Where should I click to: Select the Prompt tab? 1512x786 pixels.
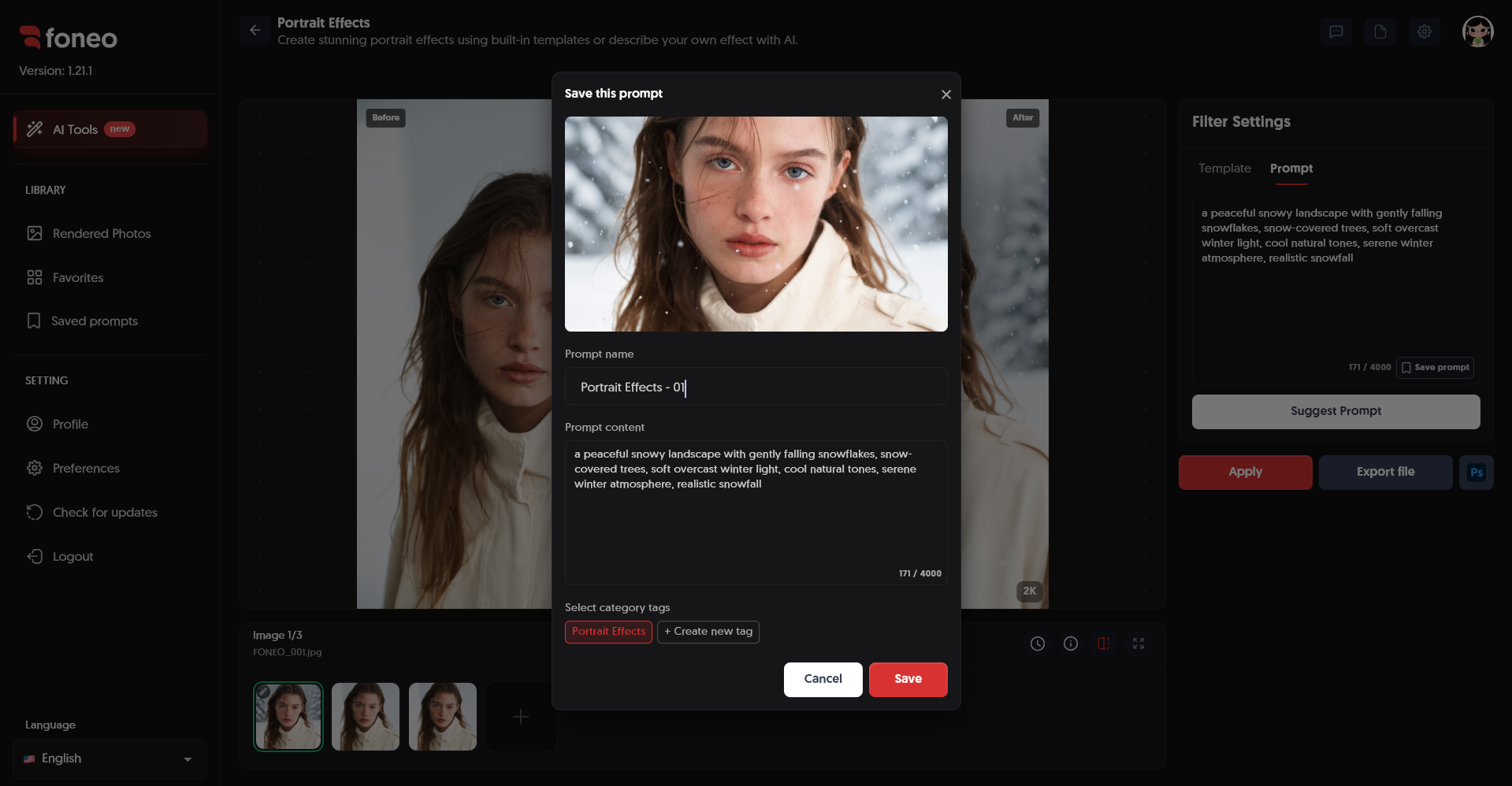click(x=1291, y=169)
